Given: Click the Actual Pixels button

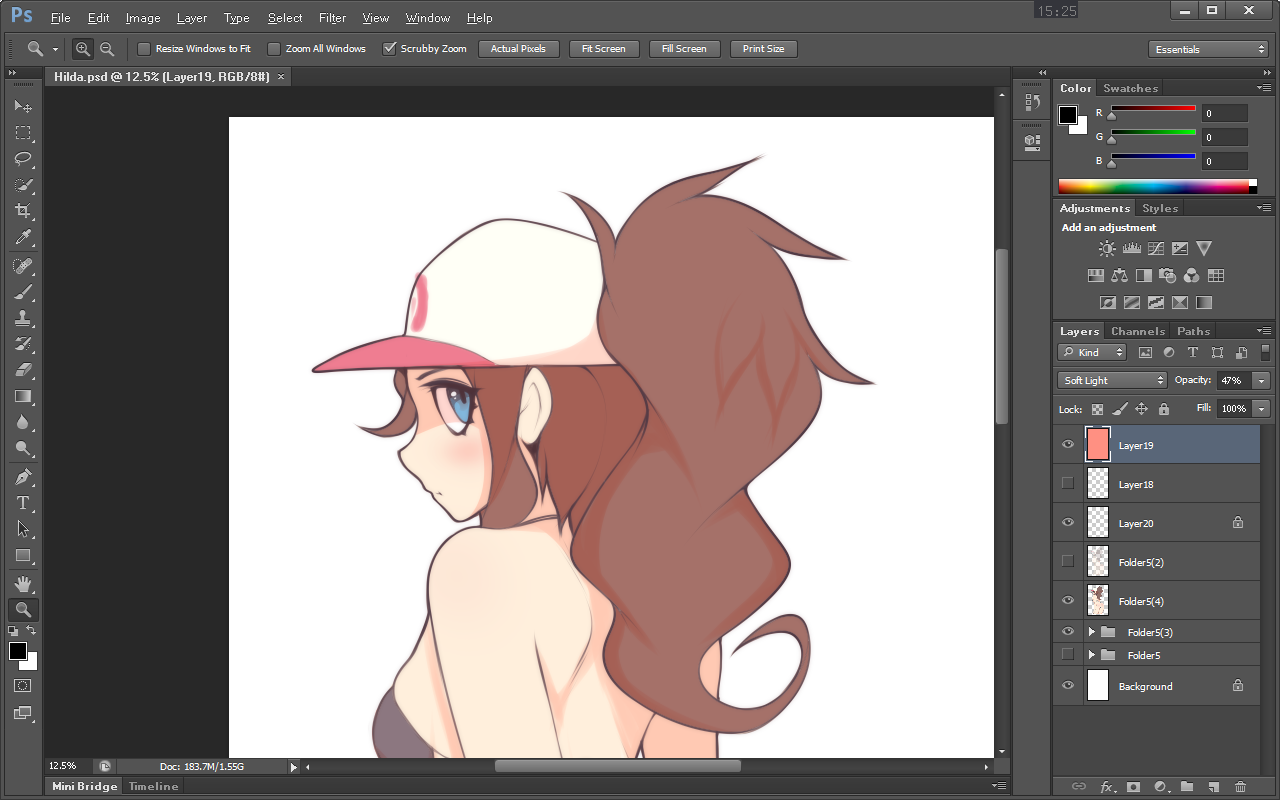Looking at the screenshot, I should [518, 48].
